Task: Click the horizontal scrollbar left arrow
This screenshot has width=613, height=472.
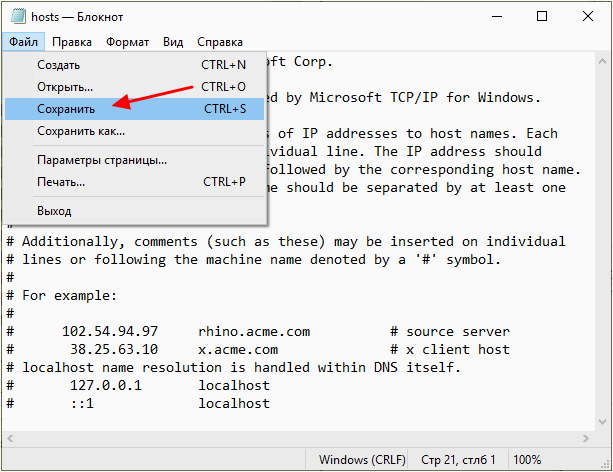Action: pos(10,439)
